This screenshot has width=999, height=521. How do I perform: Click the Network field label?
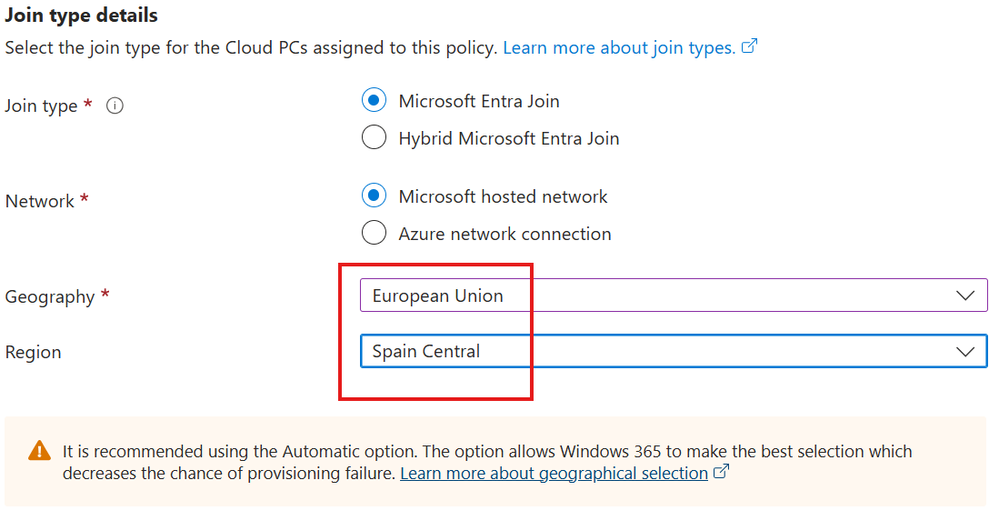click(x=40, y=201)
